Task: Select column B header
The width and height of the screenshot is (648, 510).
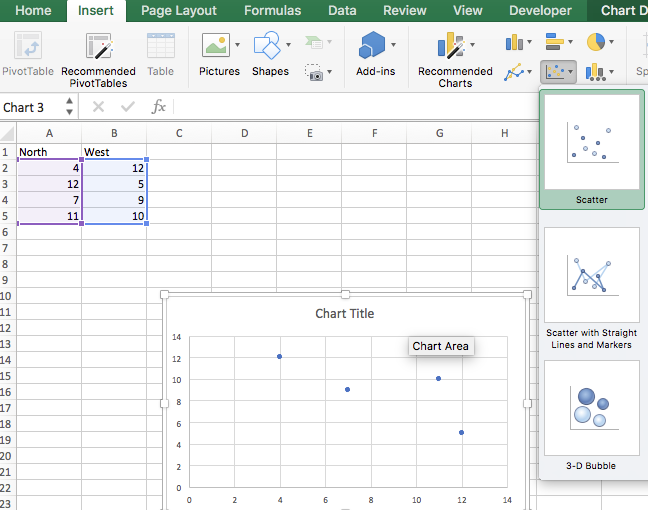Action: click(x=114, y=133)
